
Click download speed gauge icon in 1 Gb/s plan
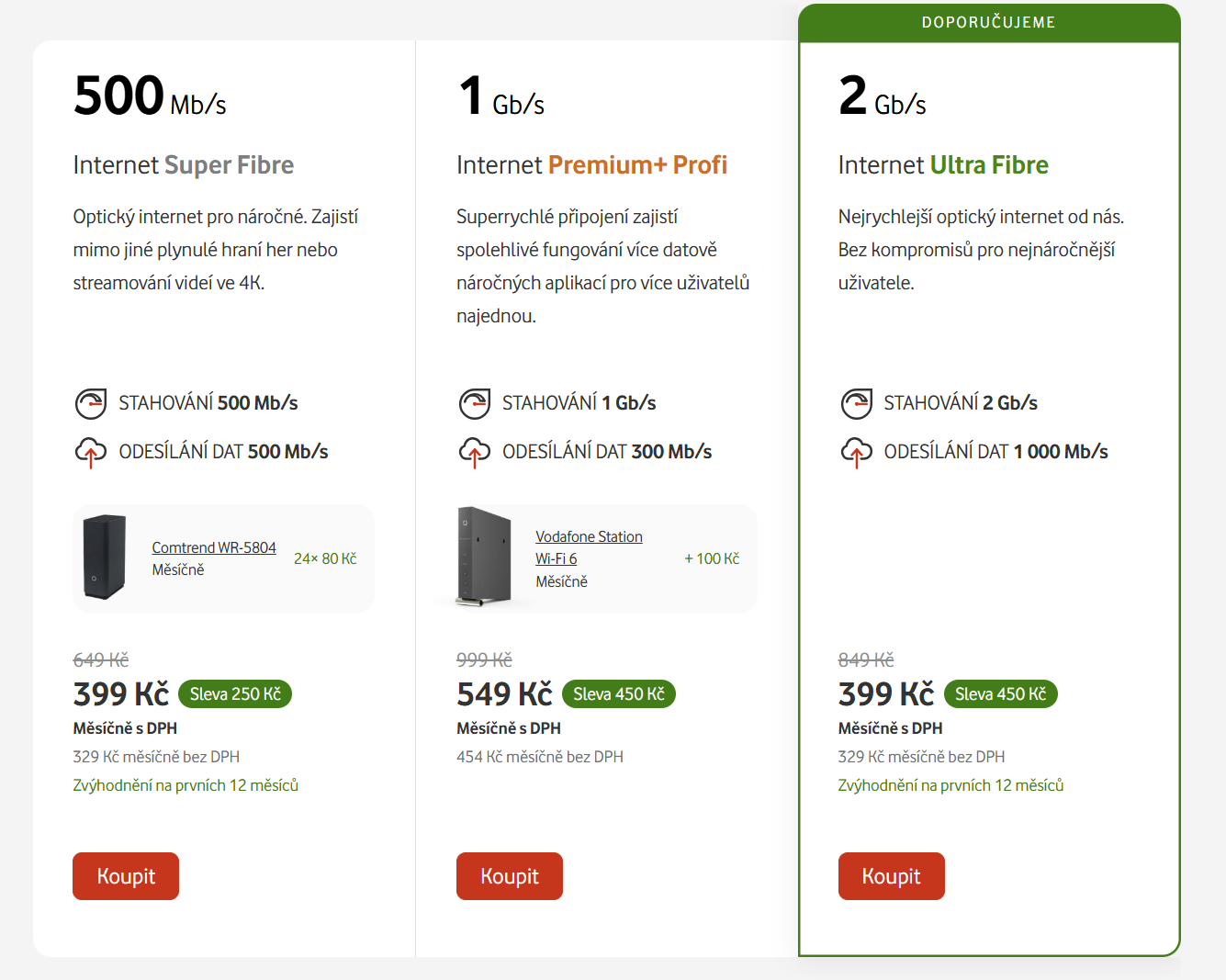pyautogui.click(x=474, y=403)
